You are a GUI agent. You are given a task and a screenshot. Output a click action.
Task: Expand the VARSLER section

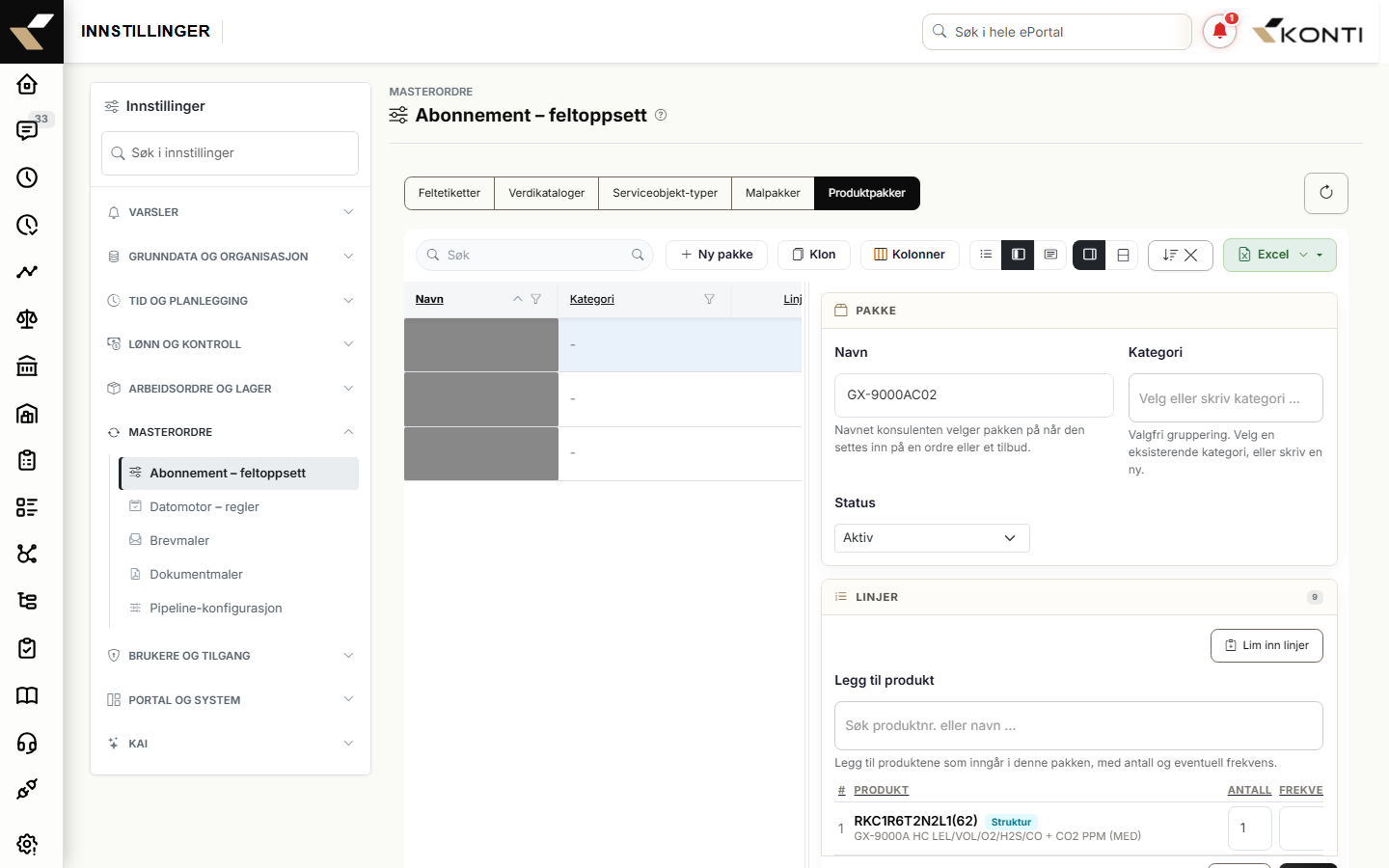(231, 212)
